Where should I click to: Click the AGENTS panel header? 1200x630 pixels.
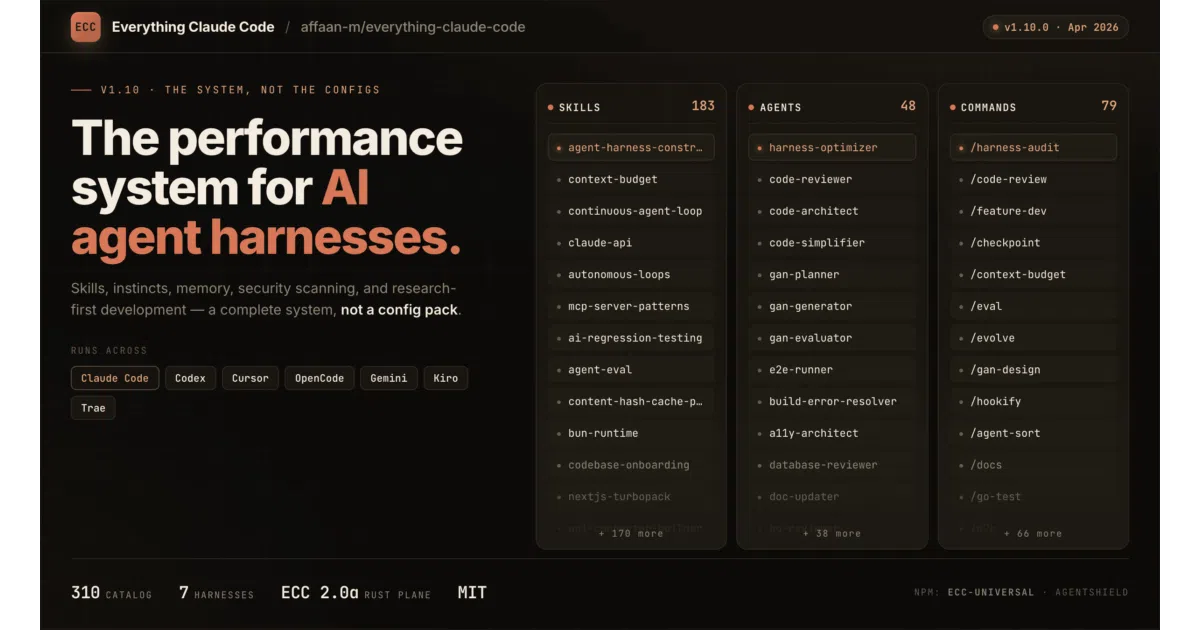pyautogui.click(x=832, y=106)
